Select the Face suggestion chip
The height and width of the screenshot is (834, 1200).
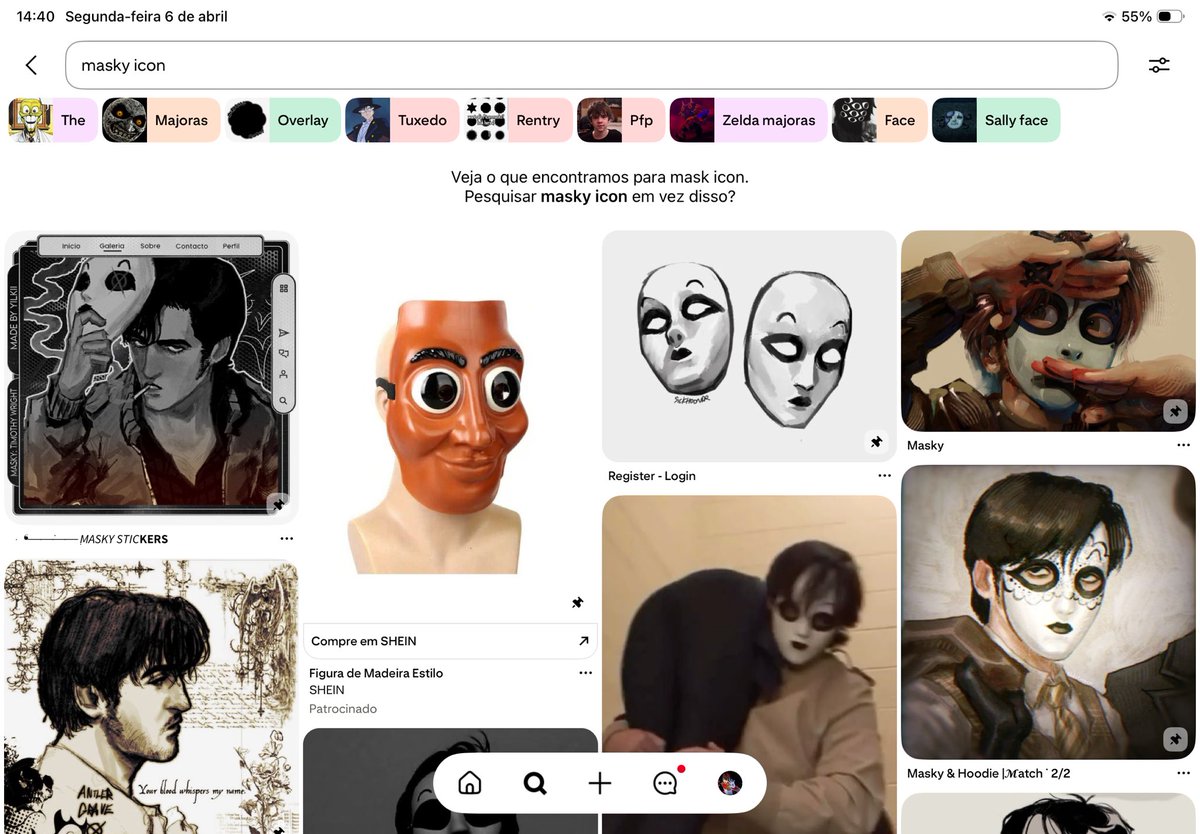tap(880, 120)
